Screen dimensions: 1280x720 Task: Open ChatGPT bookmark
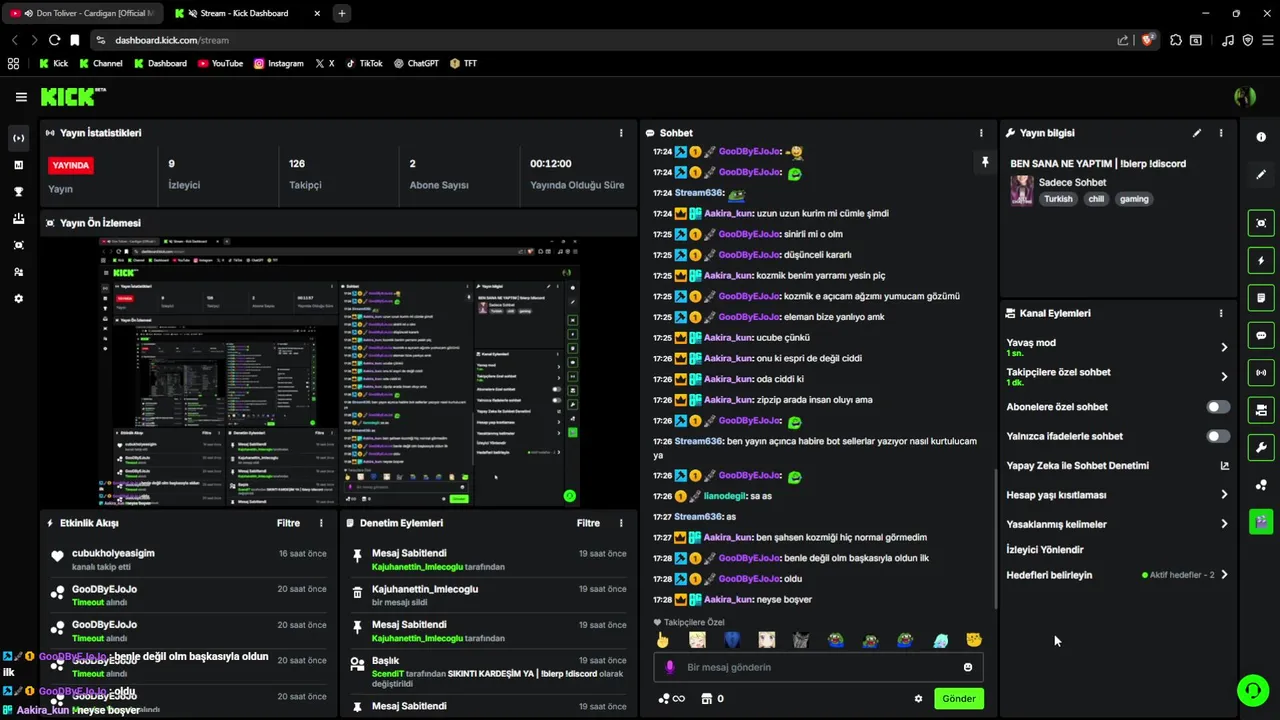(416, 63)
